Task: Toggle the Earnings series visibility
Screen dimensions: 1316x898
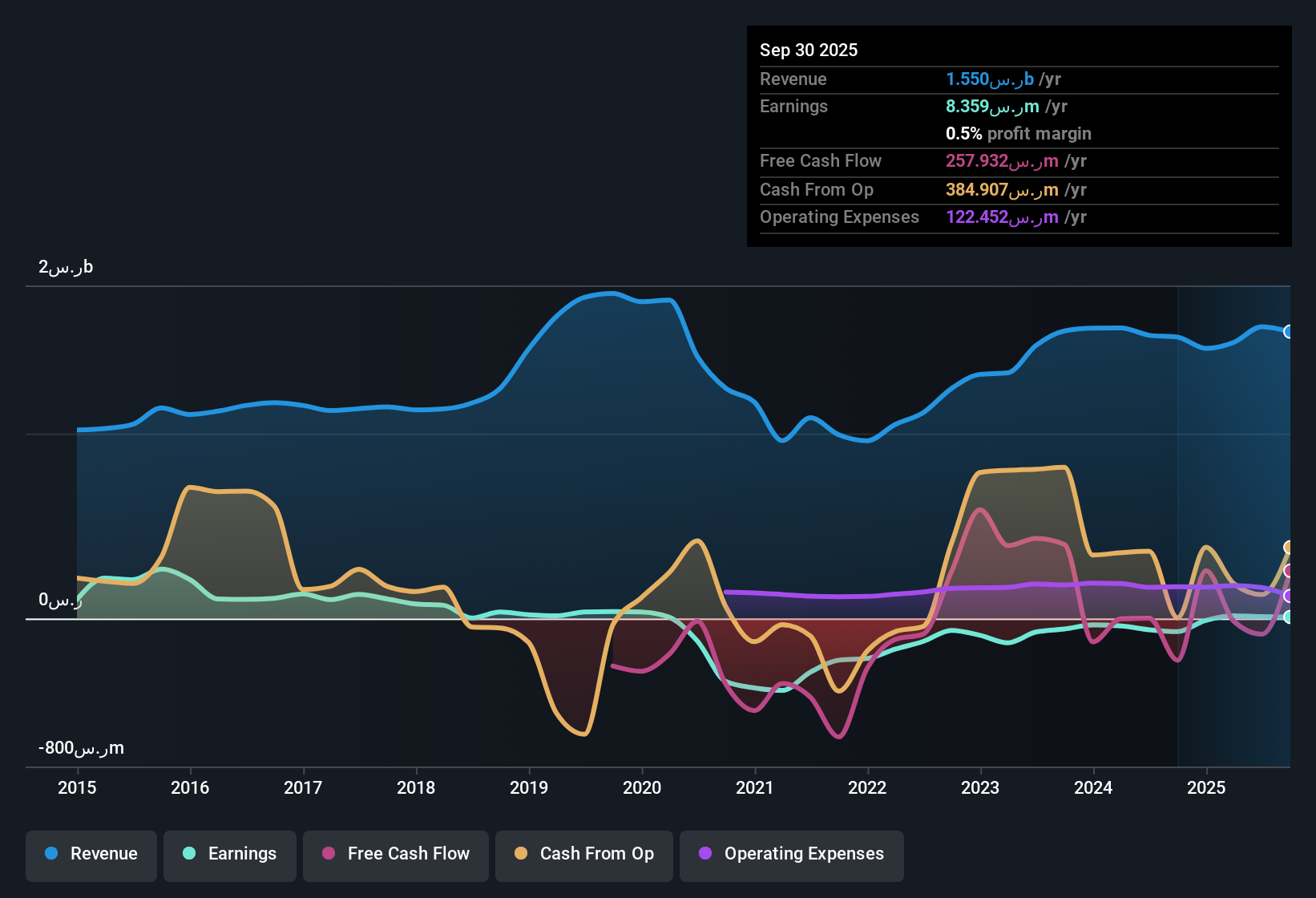Action: point(229,854)
